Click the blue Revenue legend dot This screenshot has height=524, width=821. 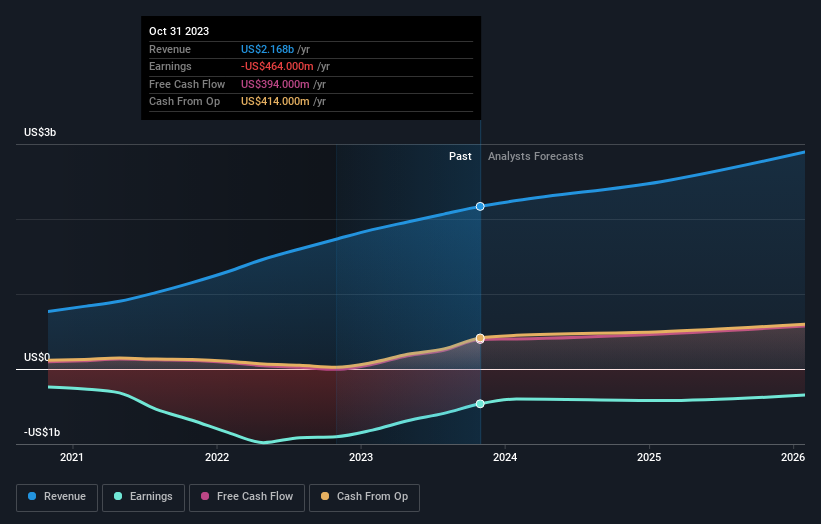point(32,496)
